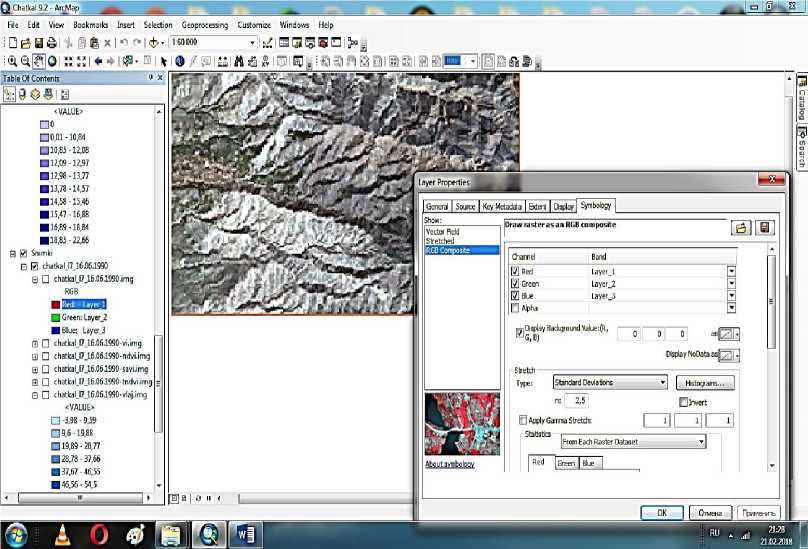Open the map scale dropdown
The image size is (808, 549).
[x=252, y=43]
